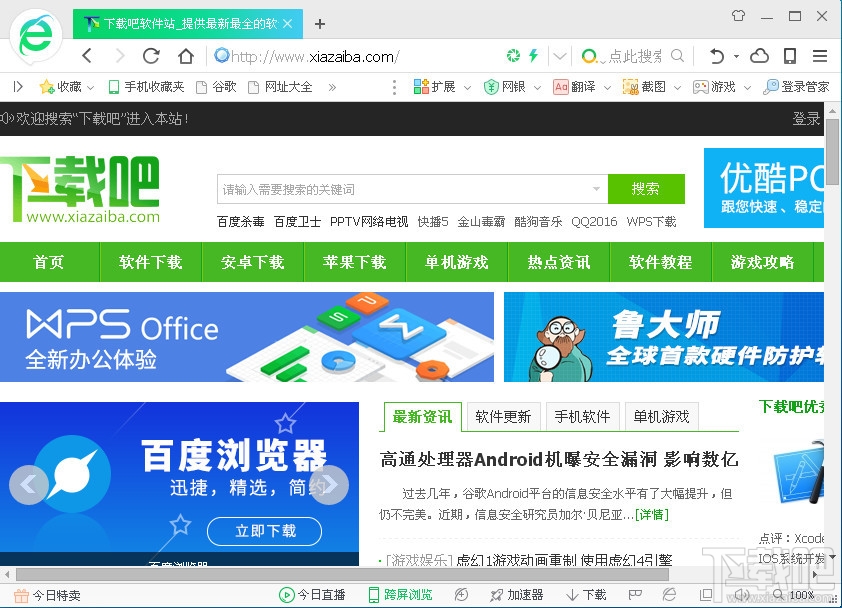Open the 谷歌 bookmark
This screenshot has height=608, width=842.
click(x=216, y=86)
